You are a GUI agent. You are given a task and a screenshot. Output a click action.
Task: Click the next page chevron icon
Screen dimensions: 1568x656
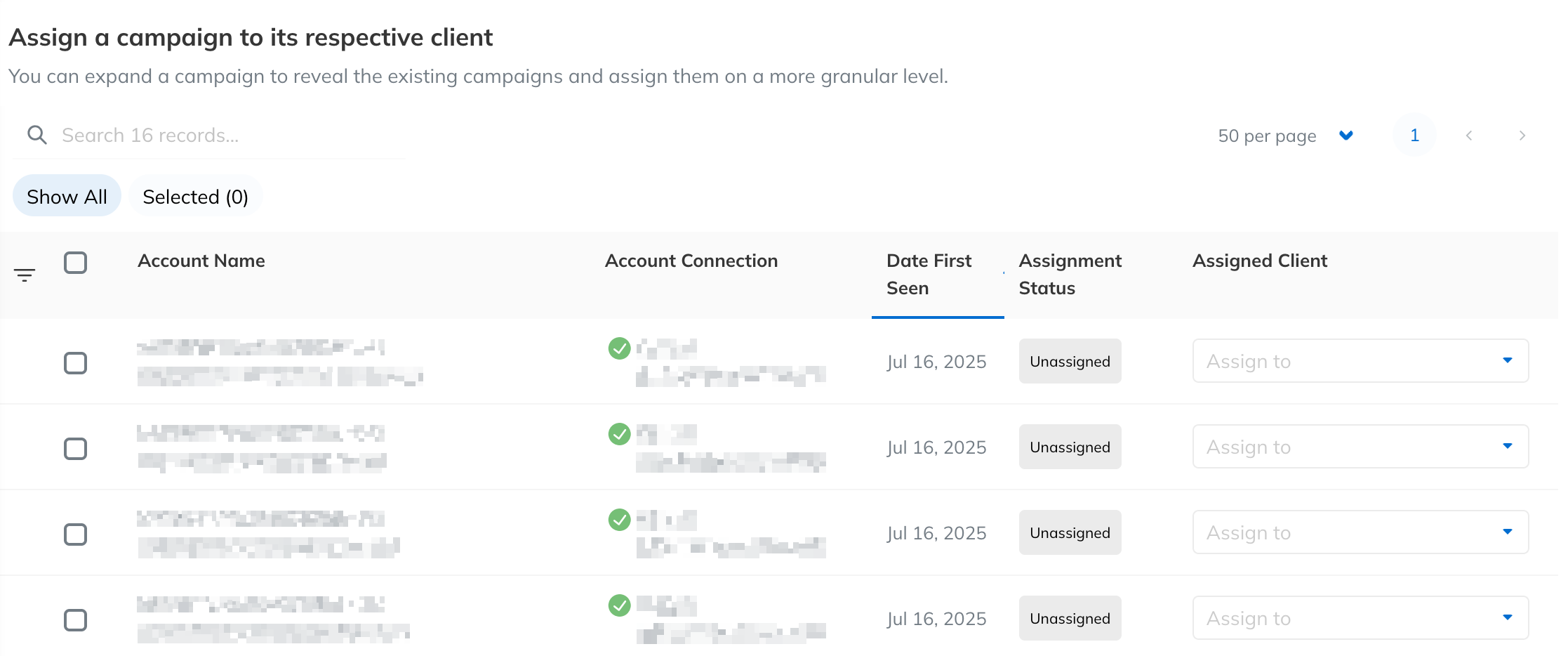coord(1522,135)
